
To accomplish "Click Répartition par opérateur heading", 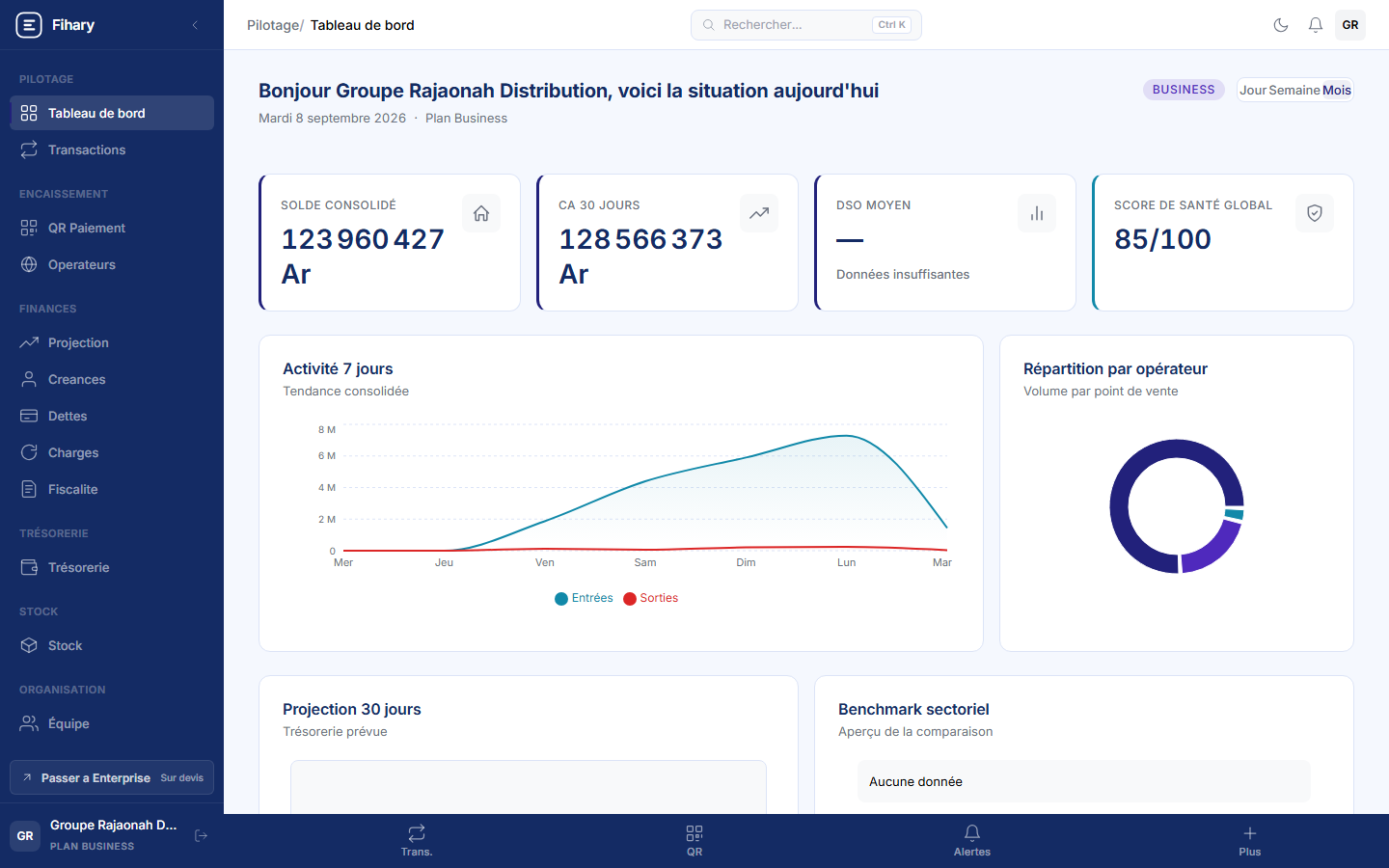I will [1115, 368].
